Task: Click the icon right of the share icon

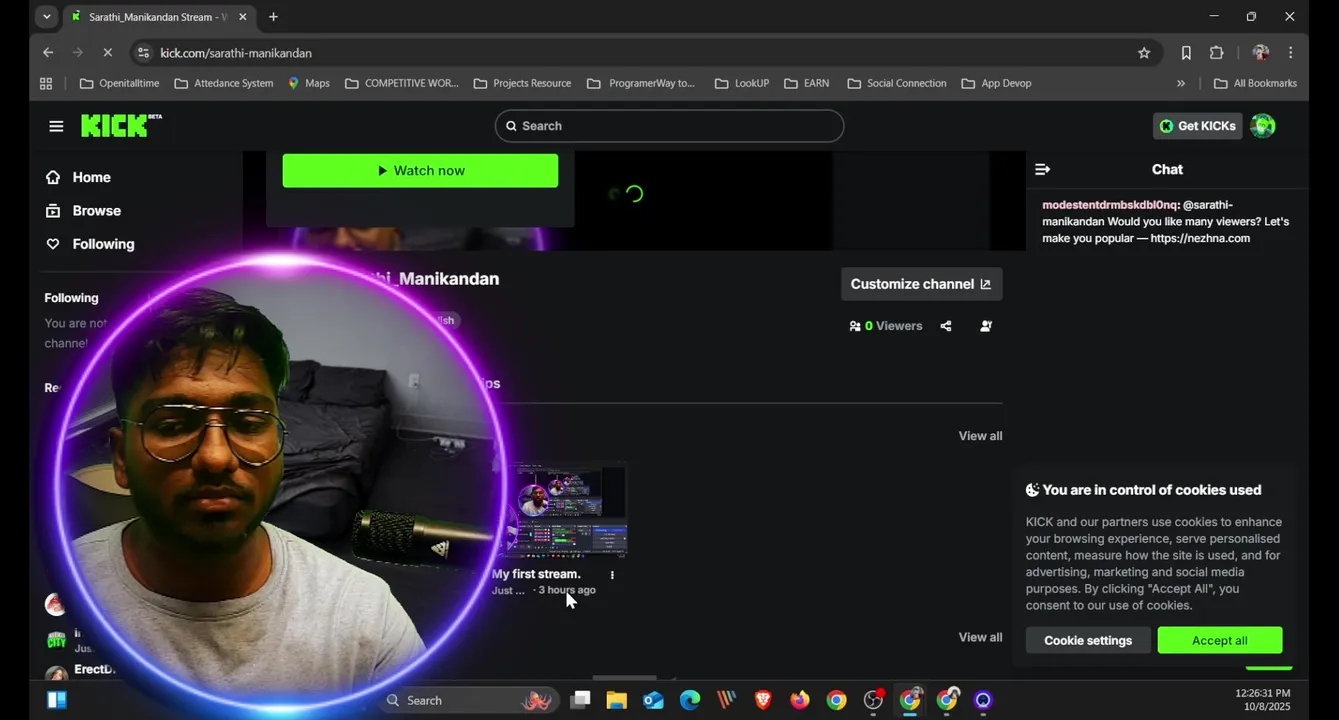Action: (986, 326)
